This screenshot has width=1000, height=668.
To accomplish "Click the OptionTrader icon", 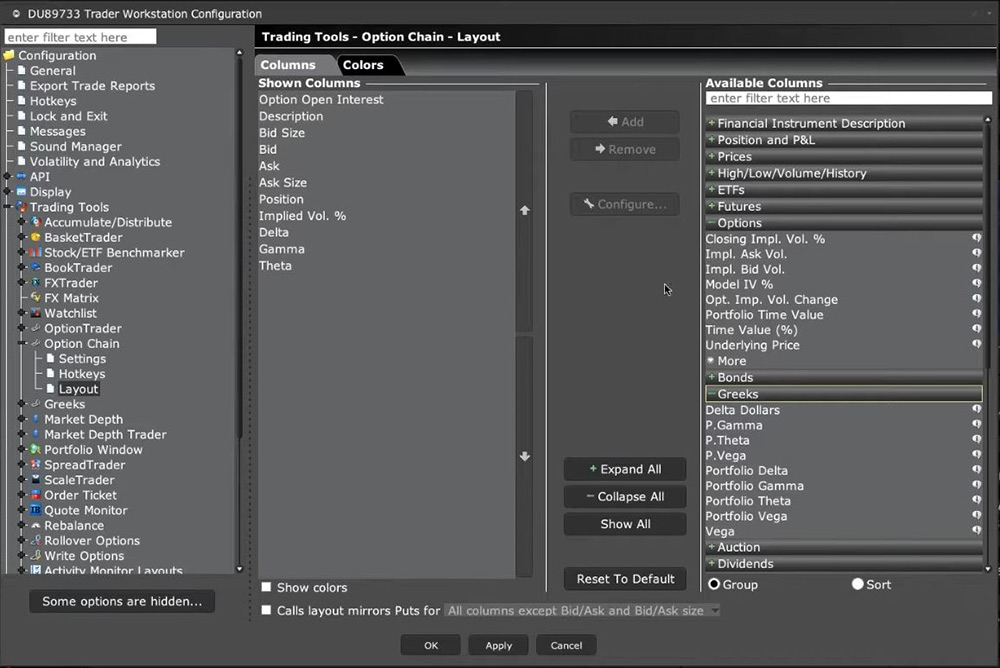I will pos(36,329).
